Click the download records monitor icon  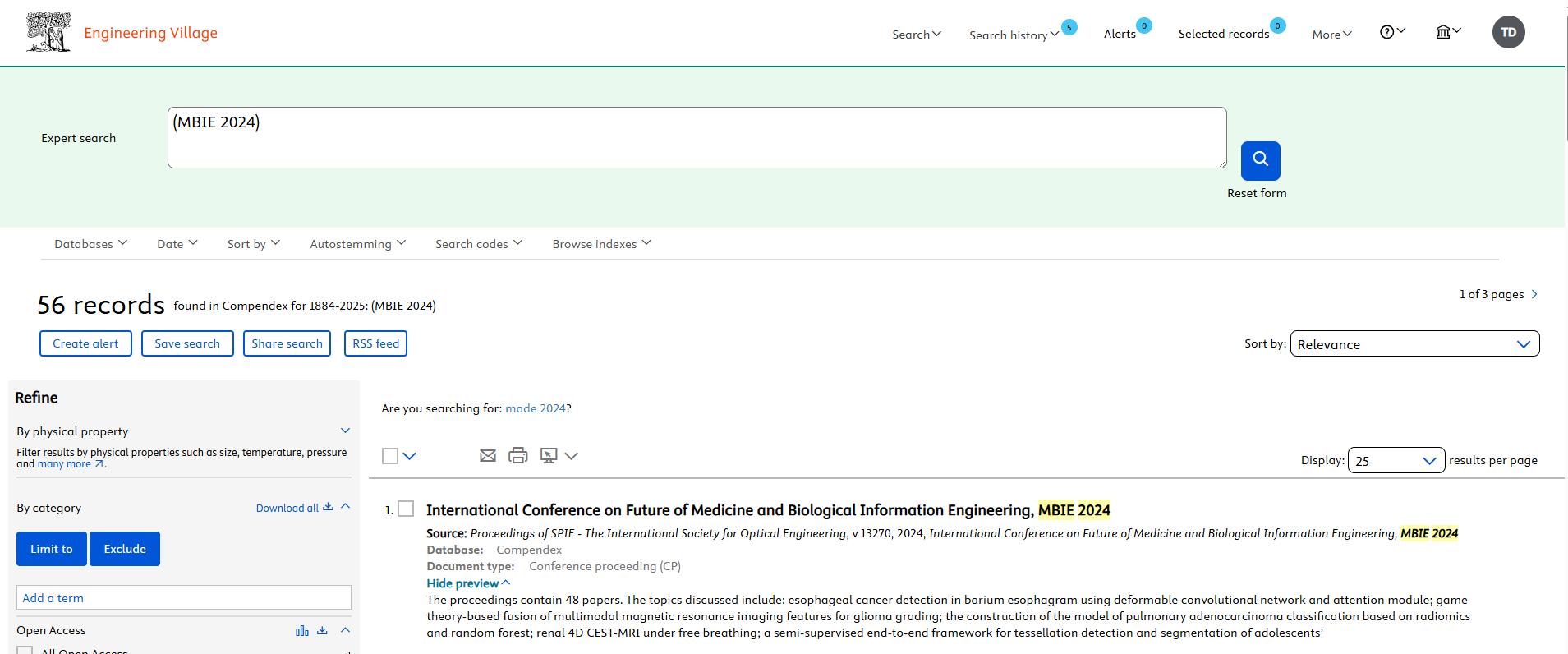(x=549, y=455)
